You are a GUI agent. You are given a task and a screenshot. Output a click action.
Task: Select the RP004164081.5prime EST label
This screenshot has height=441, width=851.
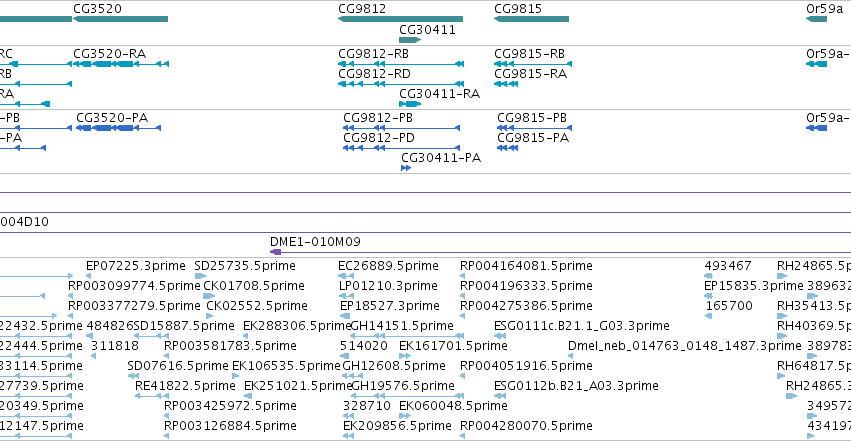point(526,266)
